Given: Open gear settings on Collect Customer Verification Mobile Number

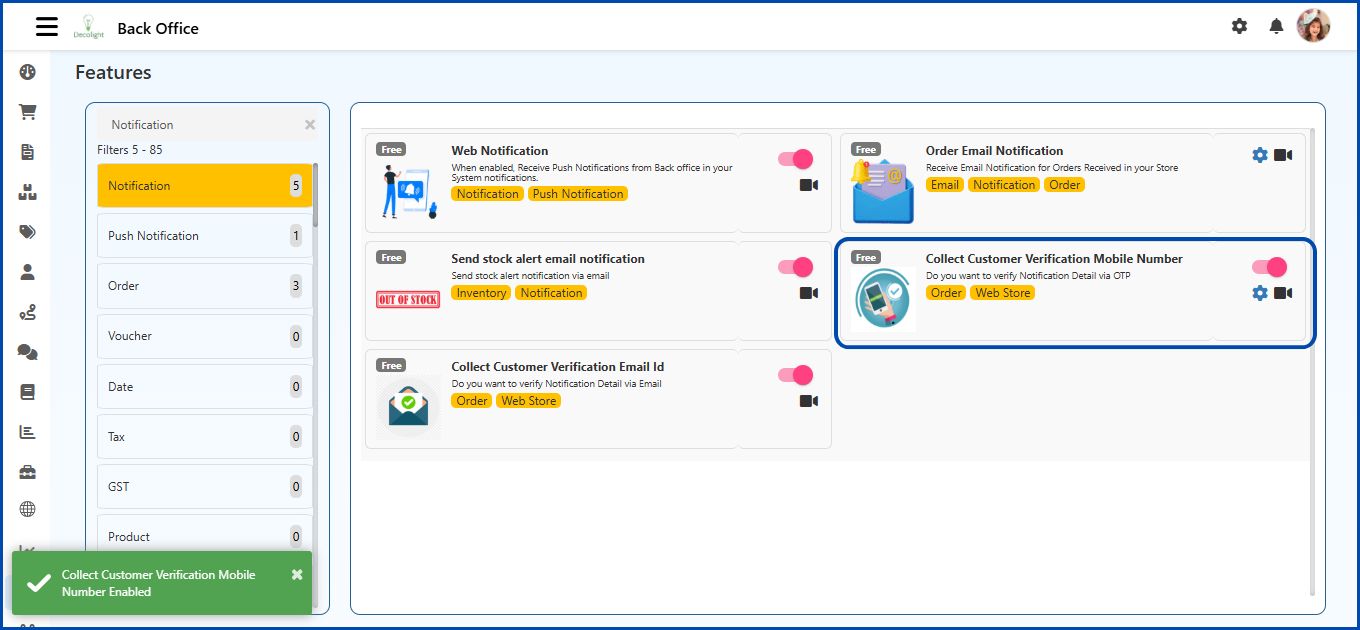Looking at the screenshot, I should point(1259,293).
